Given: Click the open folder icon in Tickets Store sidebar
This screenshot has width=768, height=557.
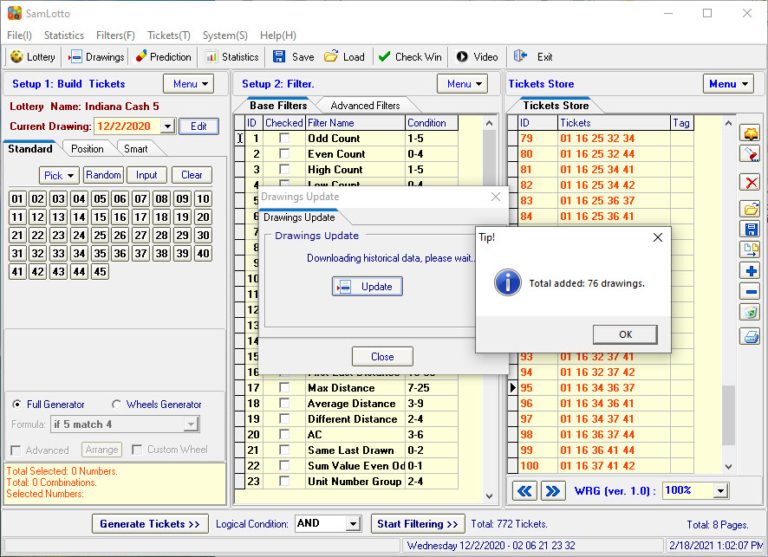Looking at the screenshot, I should pos(750,209).
